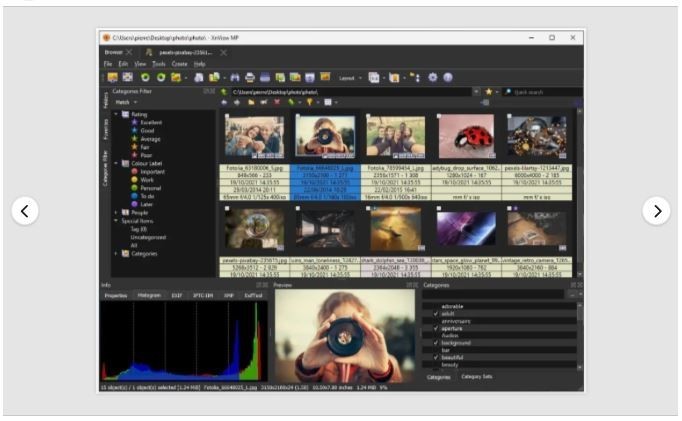The height and width of the screenshot is (421, 682).
Task: Toggle the adorable category checkbox
Action: click(x=436, y=306)
